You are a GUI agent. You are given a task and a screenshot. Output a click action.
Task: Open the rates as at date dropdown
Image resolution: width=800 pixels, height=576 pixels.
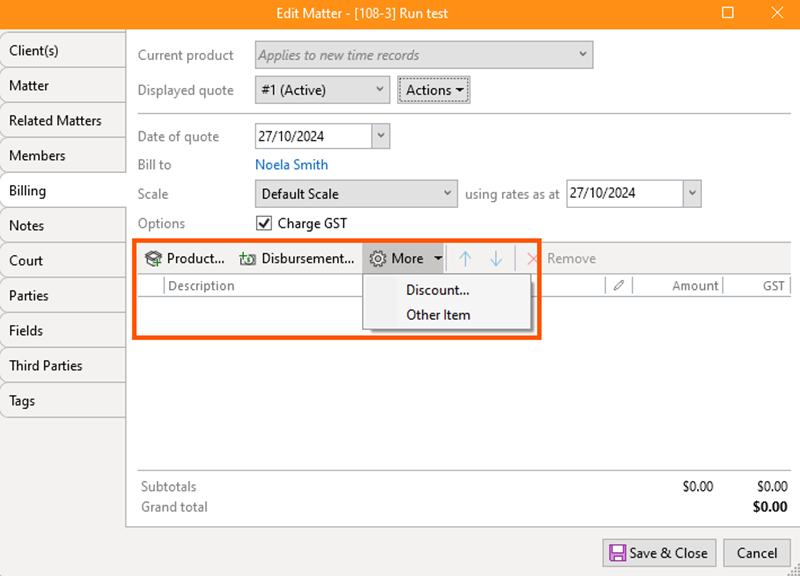tap(691, 193)
